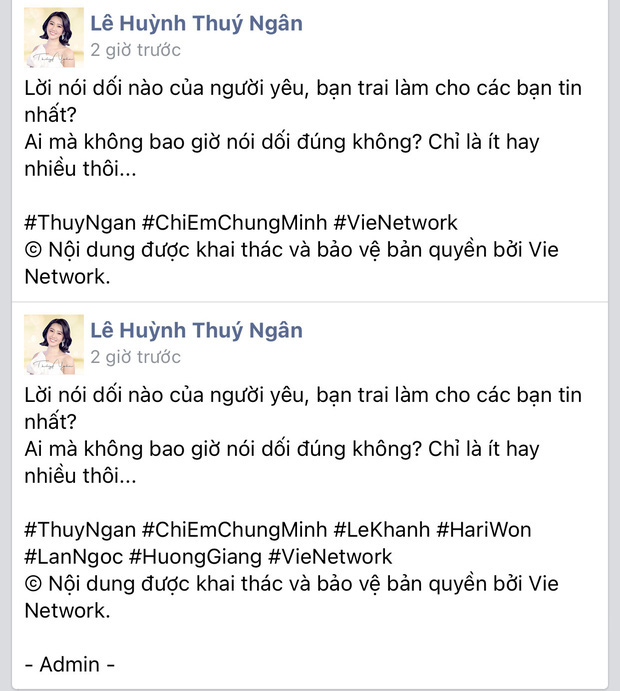
Task: Open #ChiEmChungMinh hashtag in second post
Action: 234,530
